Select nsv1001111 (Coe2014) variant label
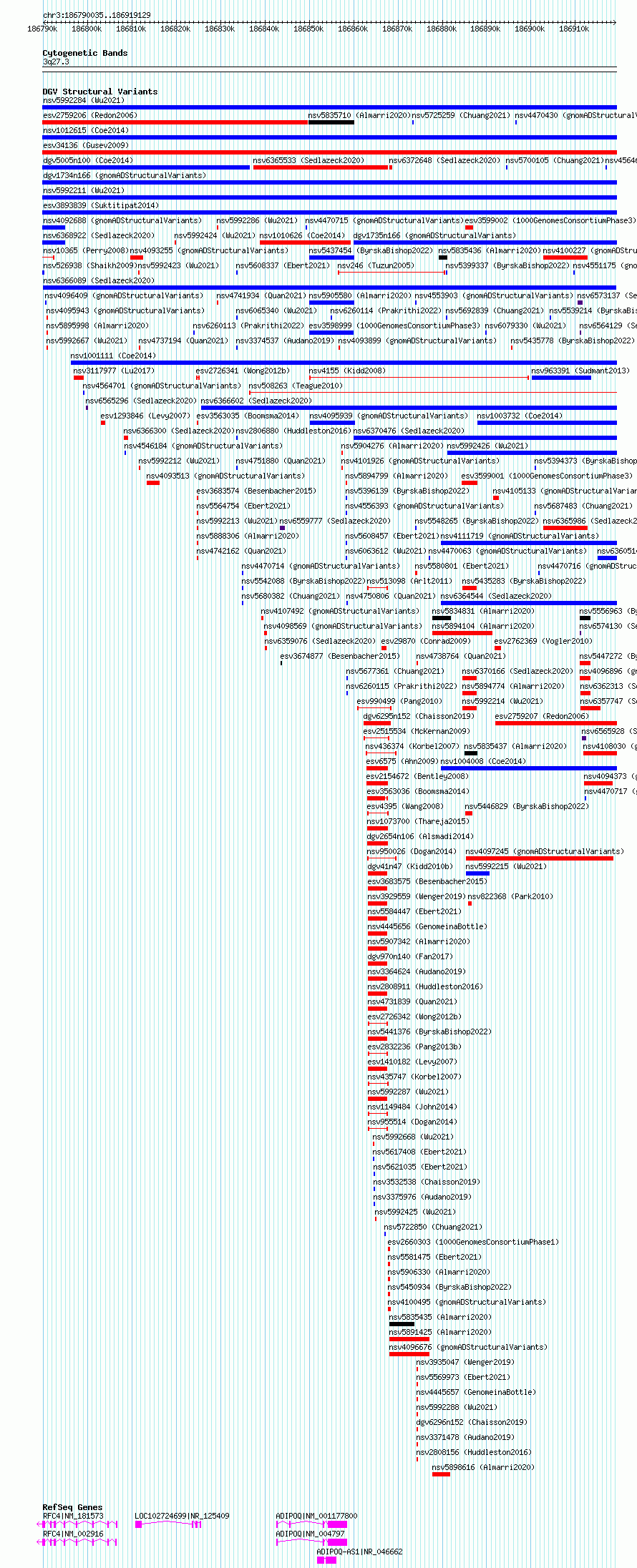The height and width of the screenshot is (1568, 637). tap(113, 356)
